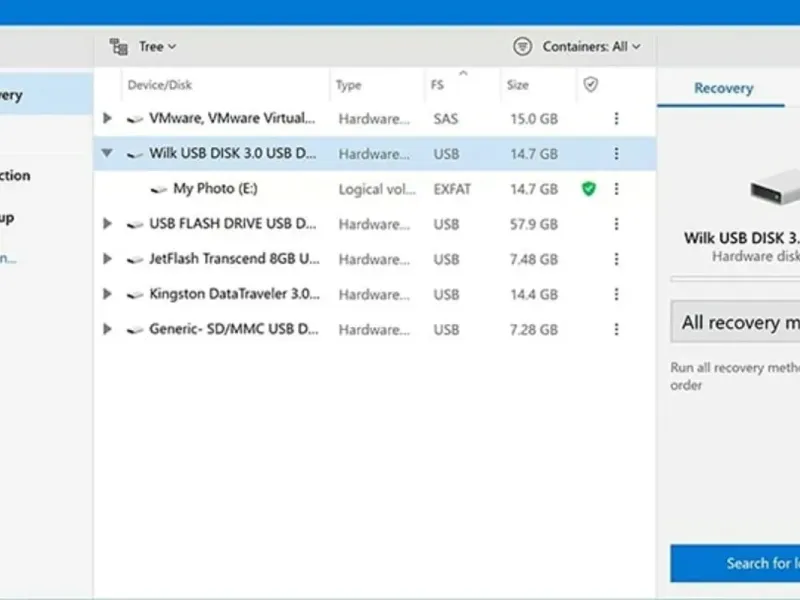The width and height of the screenshot is (800, 600).
Task: Click the drive icon beside My Photo (E:)
Action: [159, 190]
